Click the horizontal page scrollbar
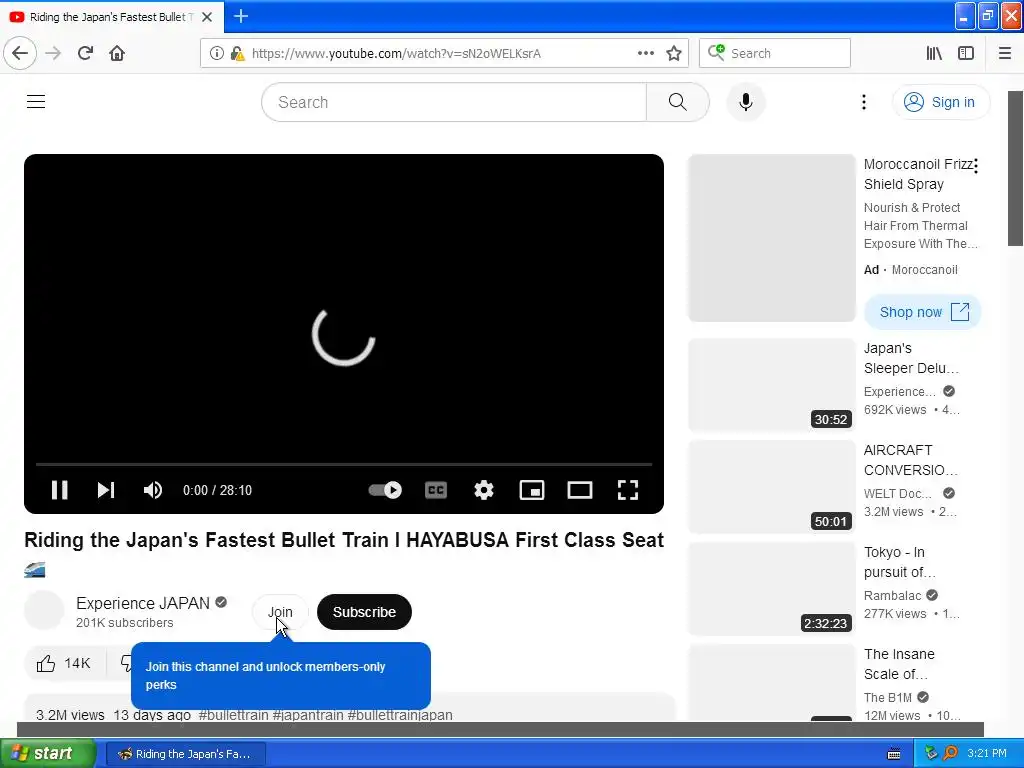 pos(500,729)
